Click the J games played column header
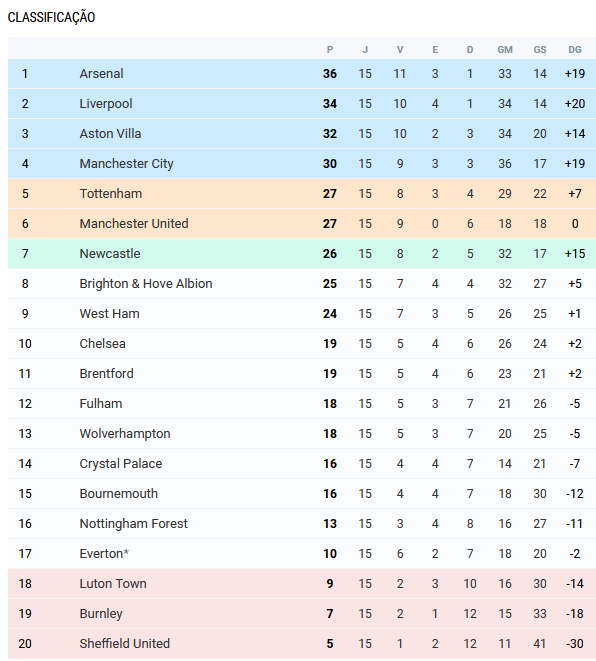Image resolution: width=596 pixels, height=661 pixels. click(365, 50)
